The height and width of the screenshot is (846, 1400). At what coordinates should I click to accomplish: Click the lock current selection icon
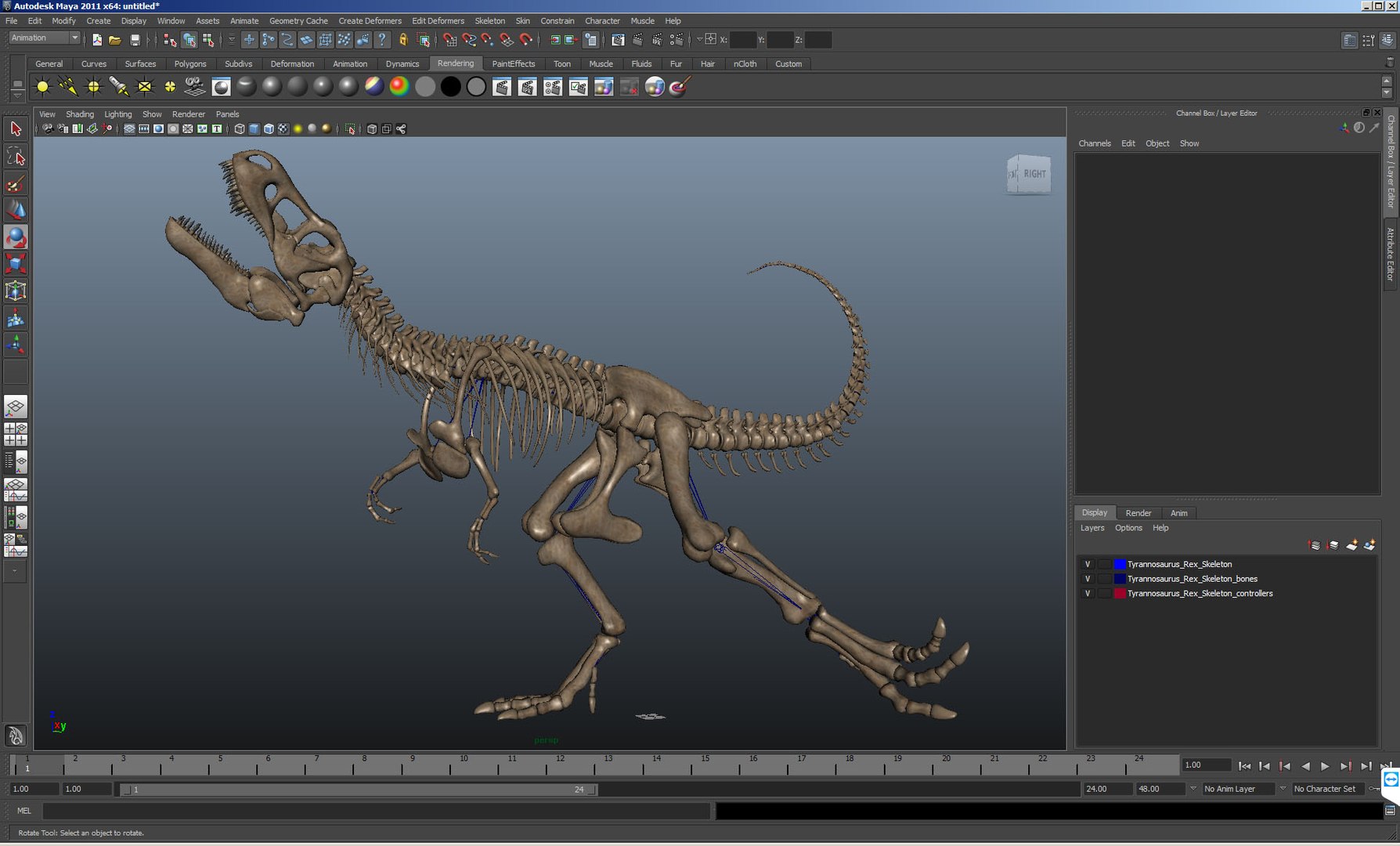click(x=403, y=39)
